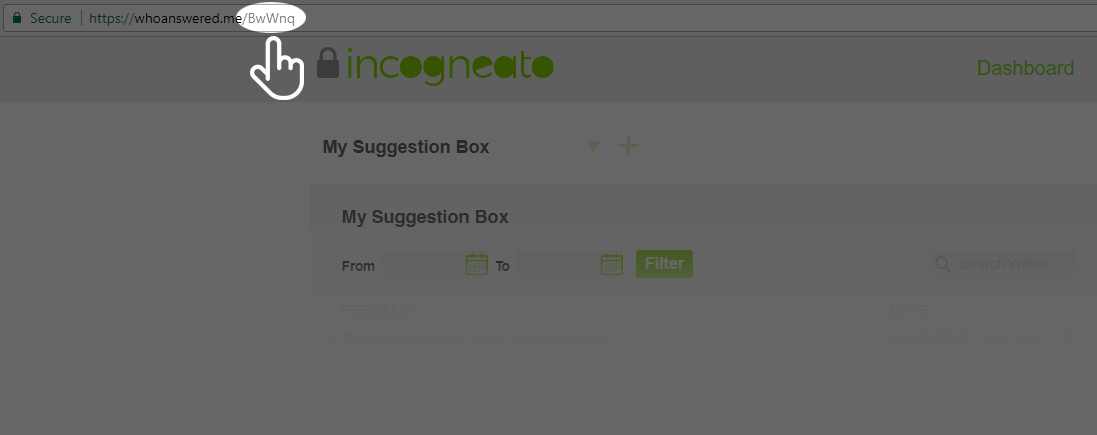Open the To date calendar picker
The image size is (1097, 435).
coord(612,264)
